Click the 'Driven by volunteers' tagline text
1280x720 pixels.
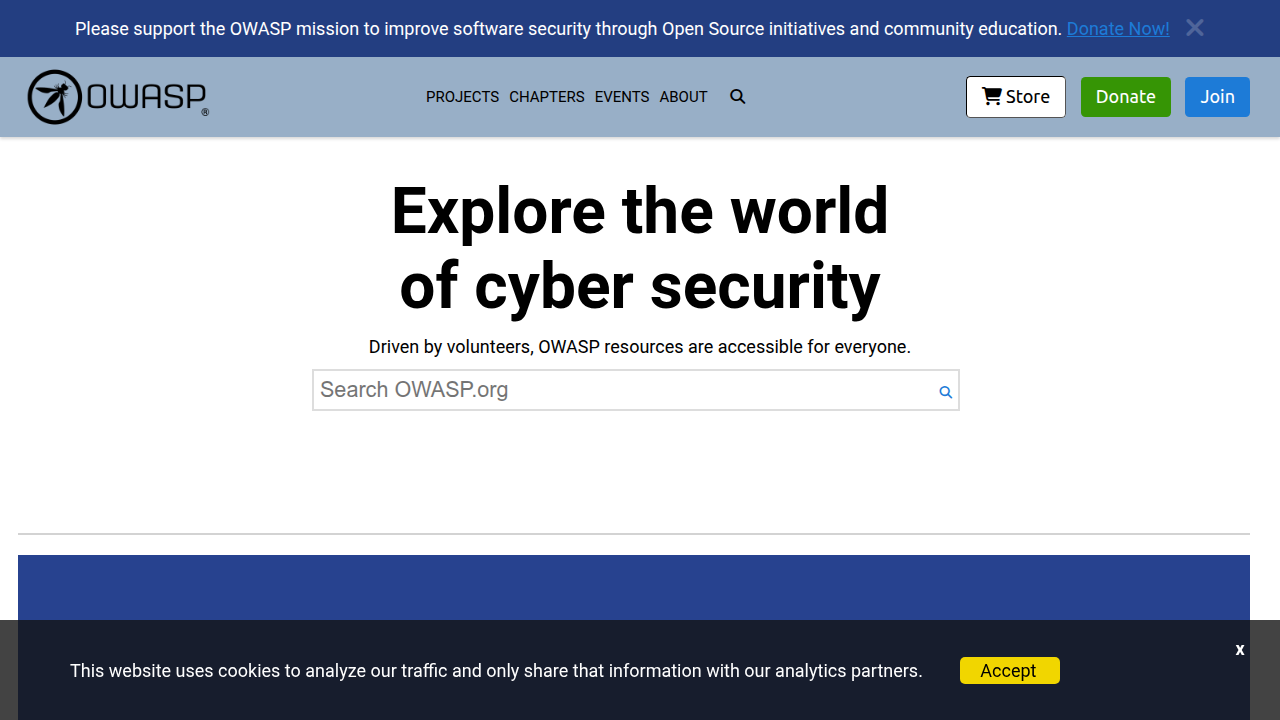[x=640, y=347]
